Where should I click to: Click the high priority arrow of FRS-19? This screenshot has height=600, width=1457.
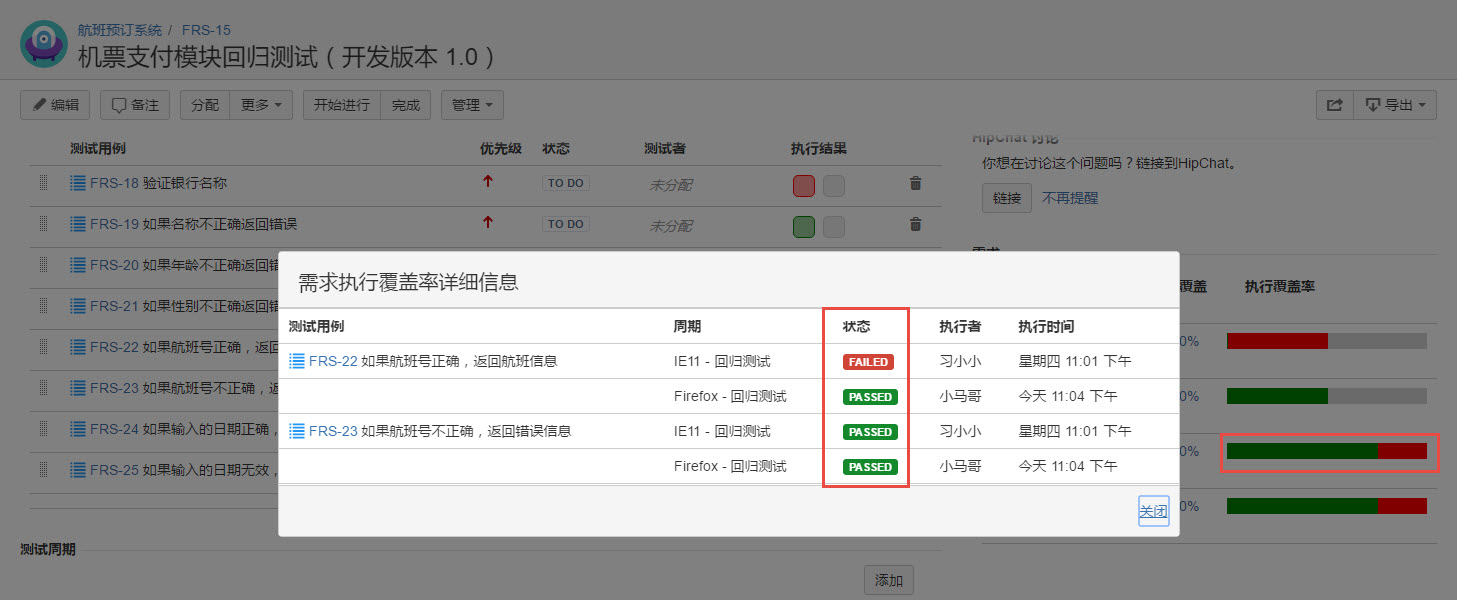click(x=488, y=222)
